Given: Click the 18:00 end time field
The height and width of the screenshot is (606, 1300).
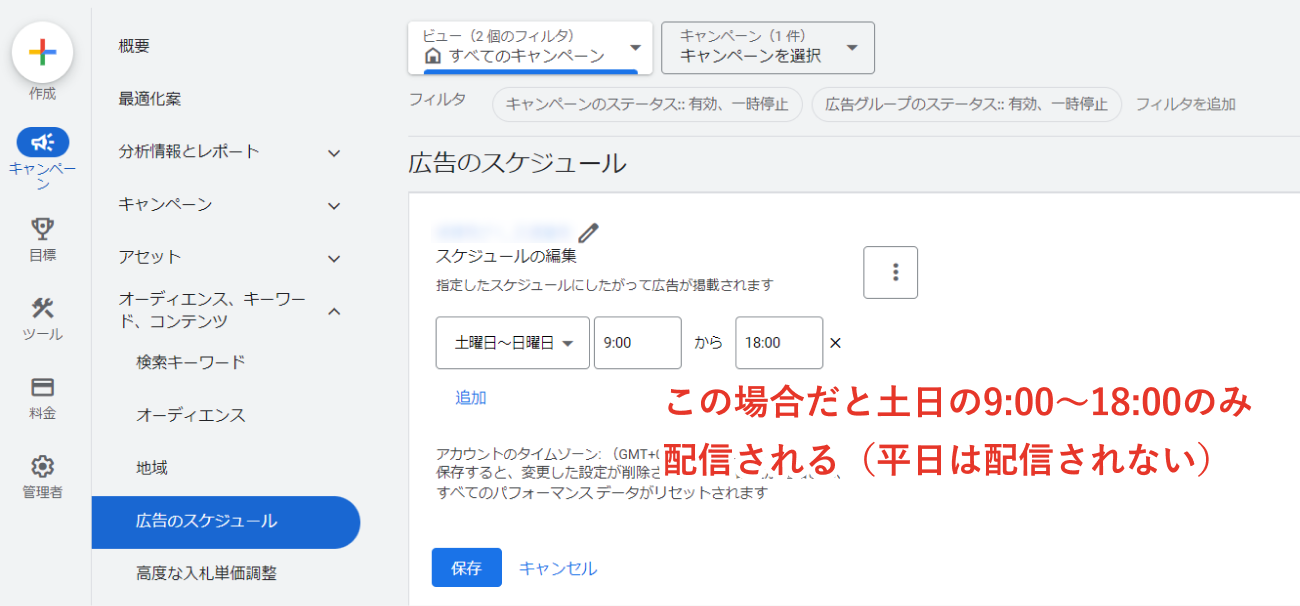Looking at the screenshot, I should (x=779, y=343).
